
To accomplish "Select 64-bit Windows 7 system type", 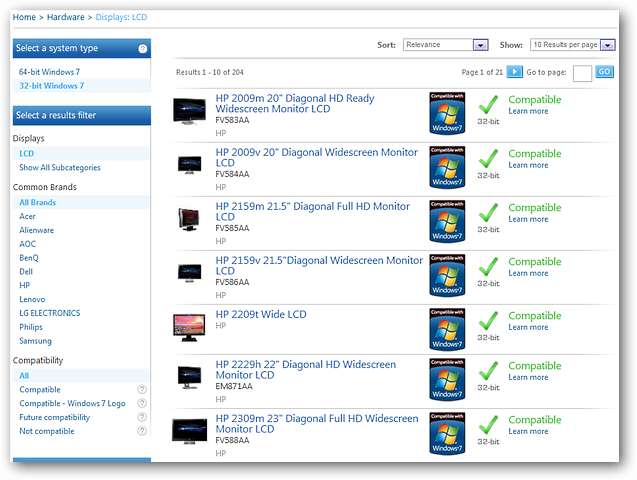I will [50, 72].
